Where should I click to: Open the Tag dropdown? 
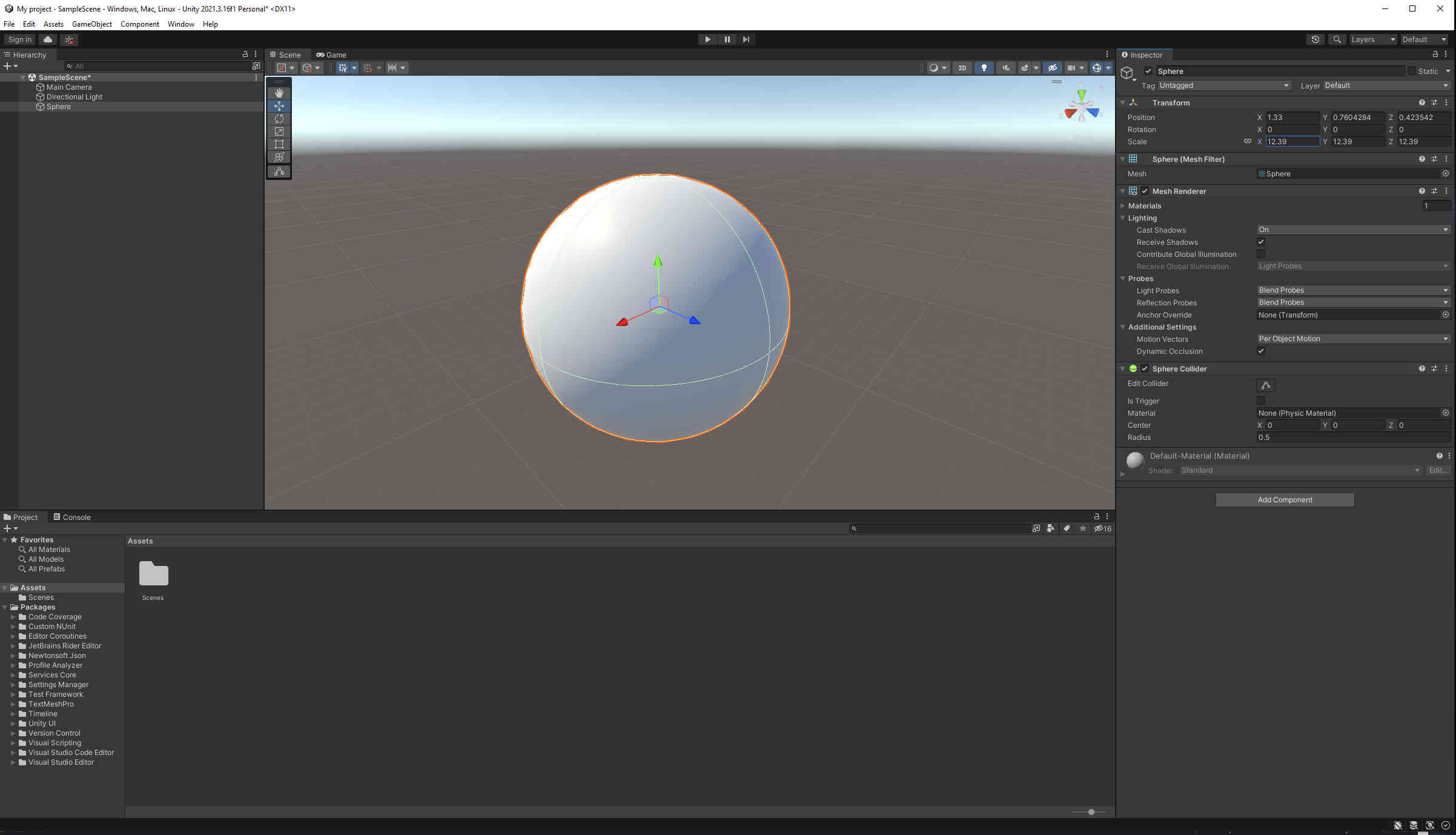click(1224, 86)
